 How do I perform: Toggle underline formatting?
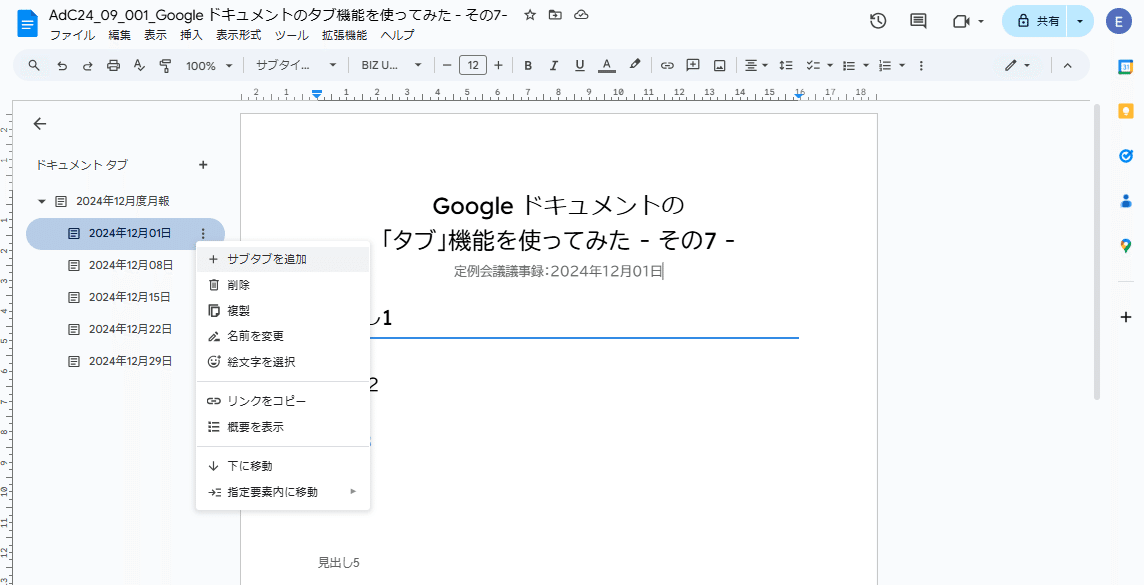580,66
